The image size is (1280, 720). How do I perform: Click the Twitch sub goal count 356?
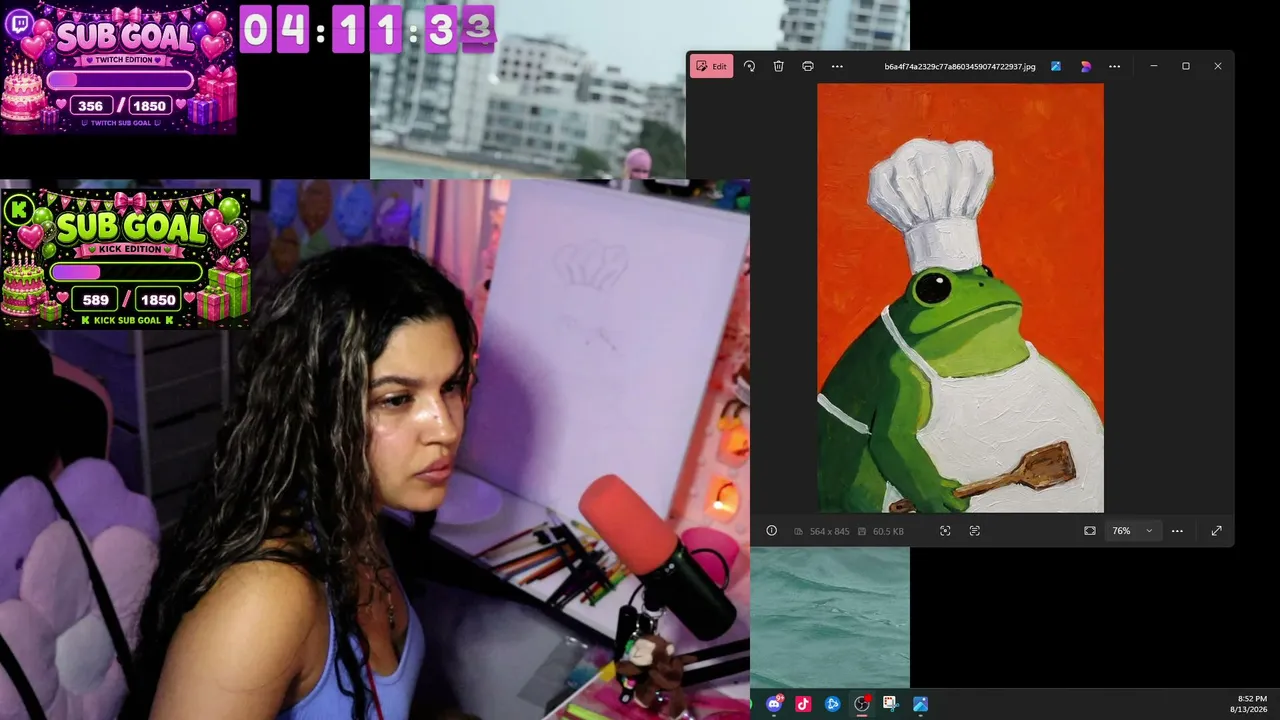91,105
